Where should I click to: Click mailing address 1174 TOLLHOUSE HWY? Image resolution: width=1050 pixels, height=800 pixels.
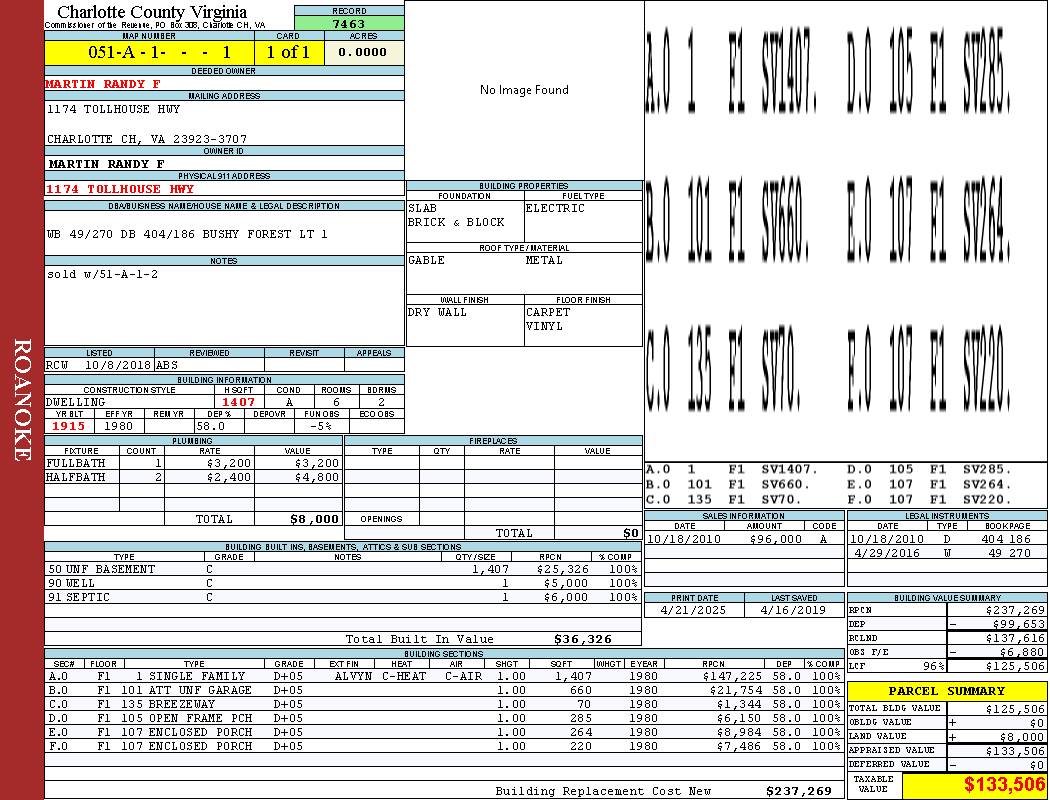pos(114,109)
